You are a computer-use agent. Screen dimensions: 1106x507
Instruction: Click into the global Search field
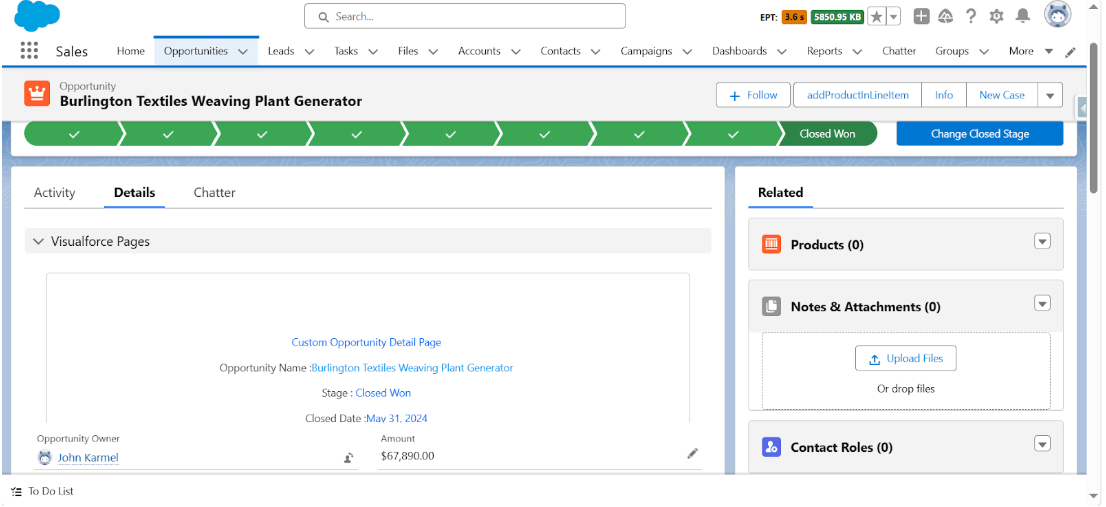pyautogui.click(x=465, y=16)
